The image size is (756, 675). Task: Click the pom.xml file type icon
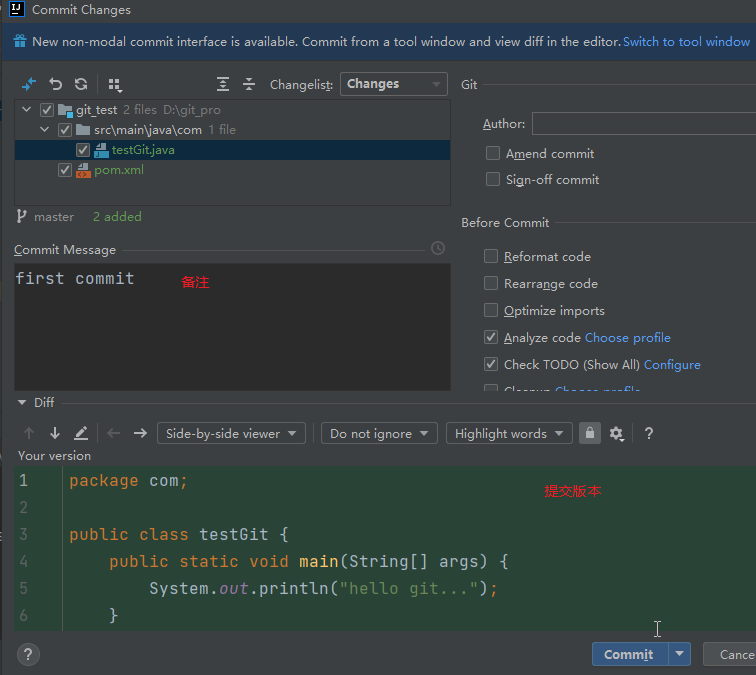click(x=83, y=170)
